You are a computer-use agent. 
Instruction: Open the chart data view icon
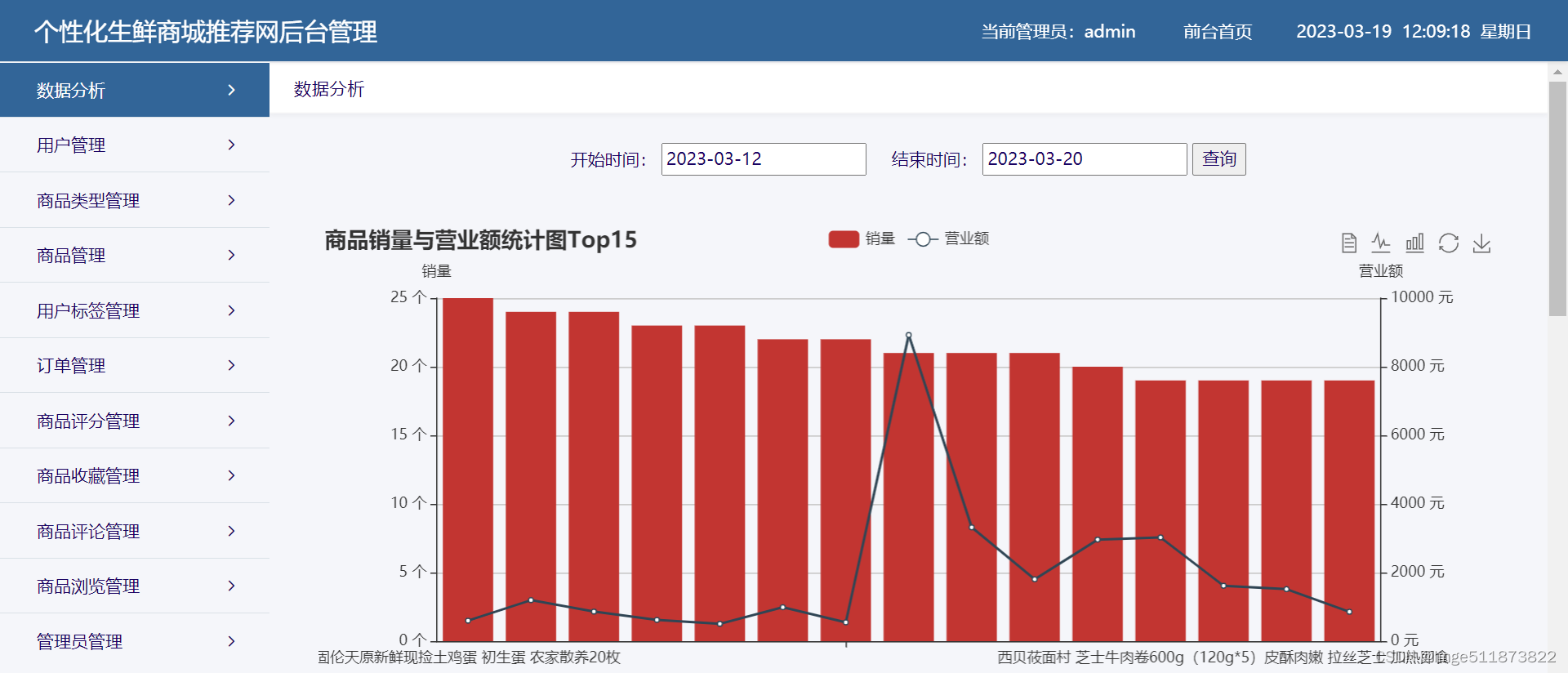click(1349, 243)
